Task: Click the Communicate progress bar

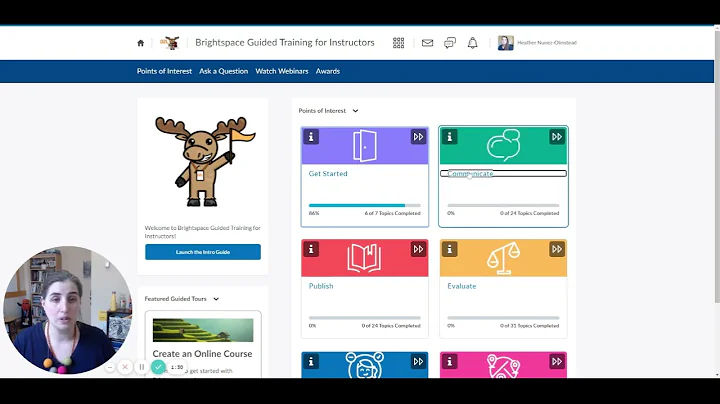Action: tap(503, 206)
